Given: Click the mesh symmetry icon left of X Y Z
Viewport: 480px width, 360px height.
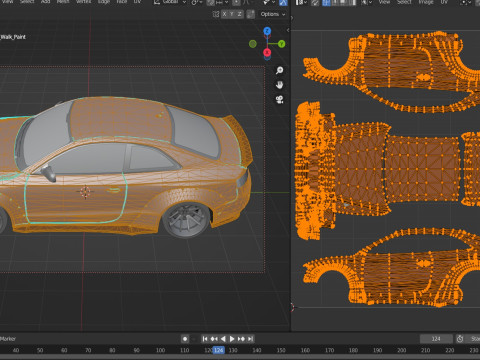Looking at the screenshot, I should pos(216,14).
